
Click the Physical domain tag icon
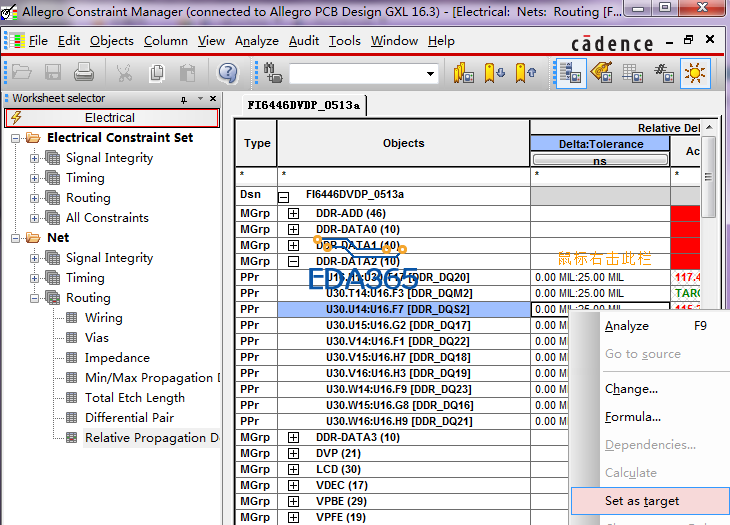[x=602, y=73]
